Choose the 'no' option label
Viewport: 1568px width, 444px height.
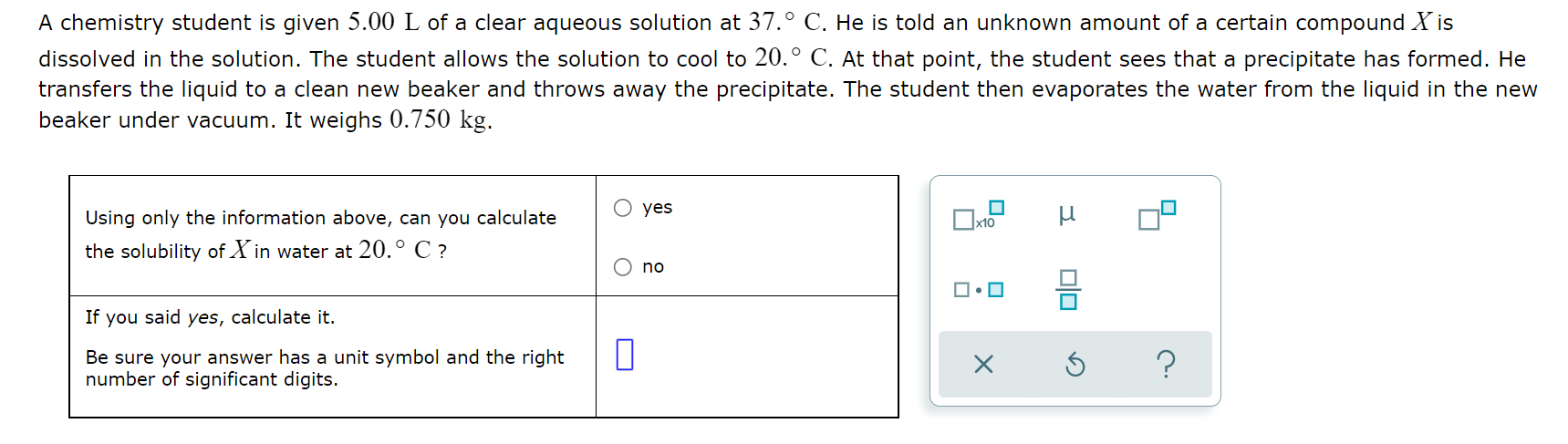tap(653, 267)
